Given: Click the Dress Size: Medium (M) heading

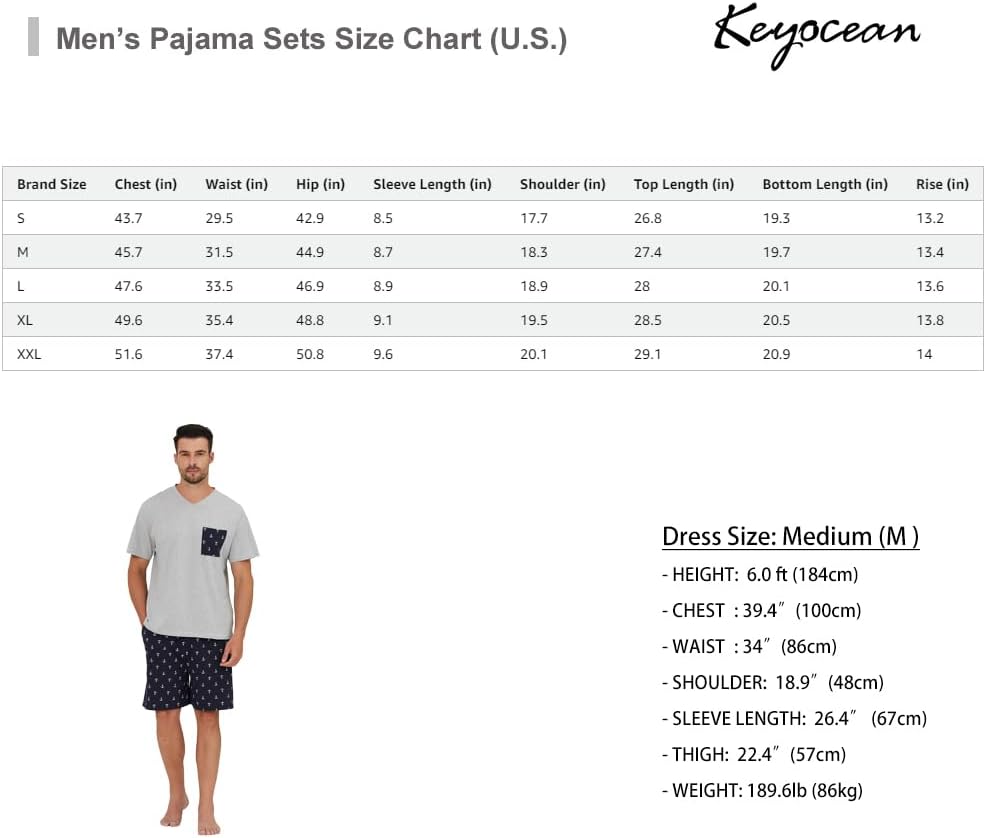Looking at the screenshot, I should tap(790, 536).
